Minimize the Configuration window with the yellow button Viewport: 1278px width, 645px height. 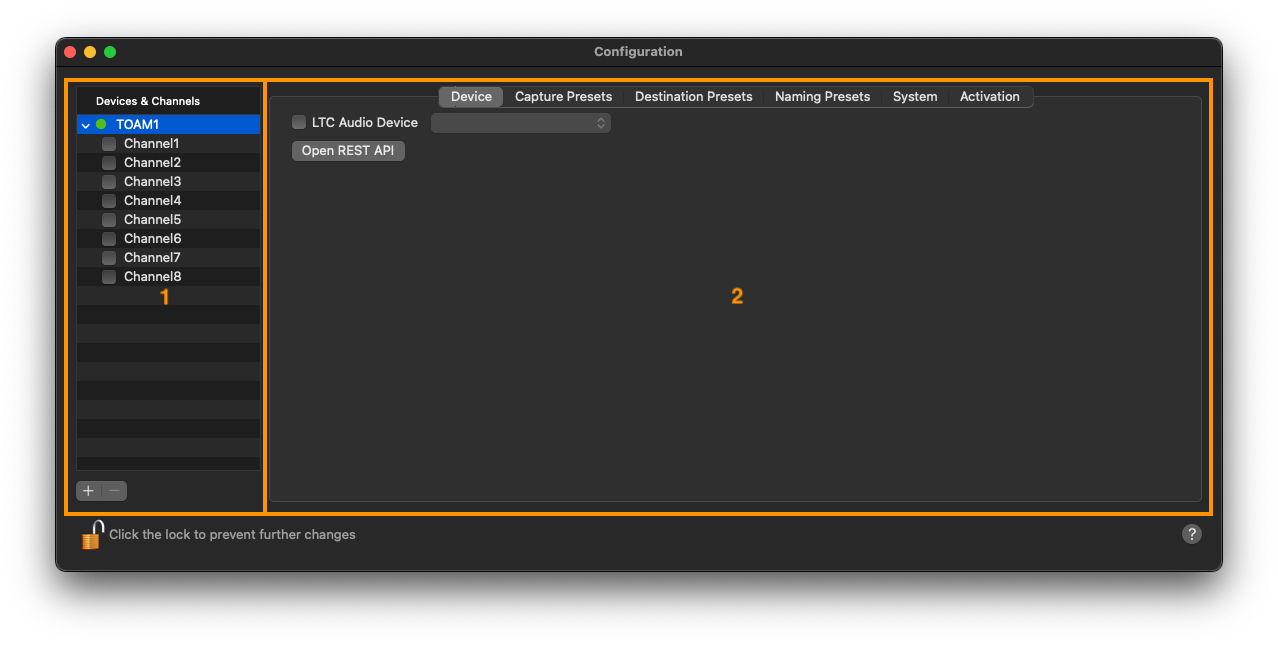(90, 52)
